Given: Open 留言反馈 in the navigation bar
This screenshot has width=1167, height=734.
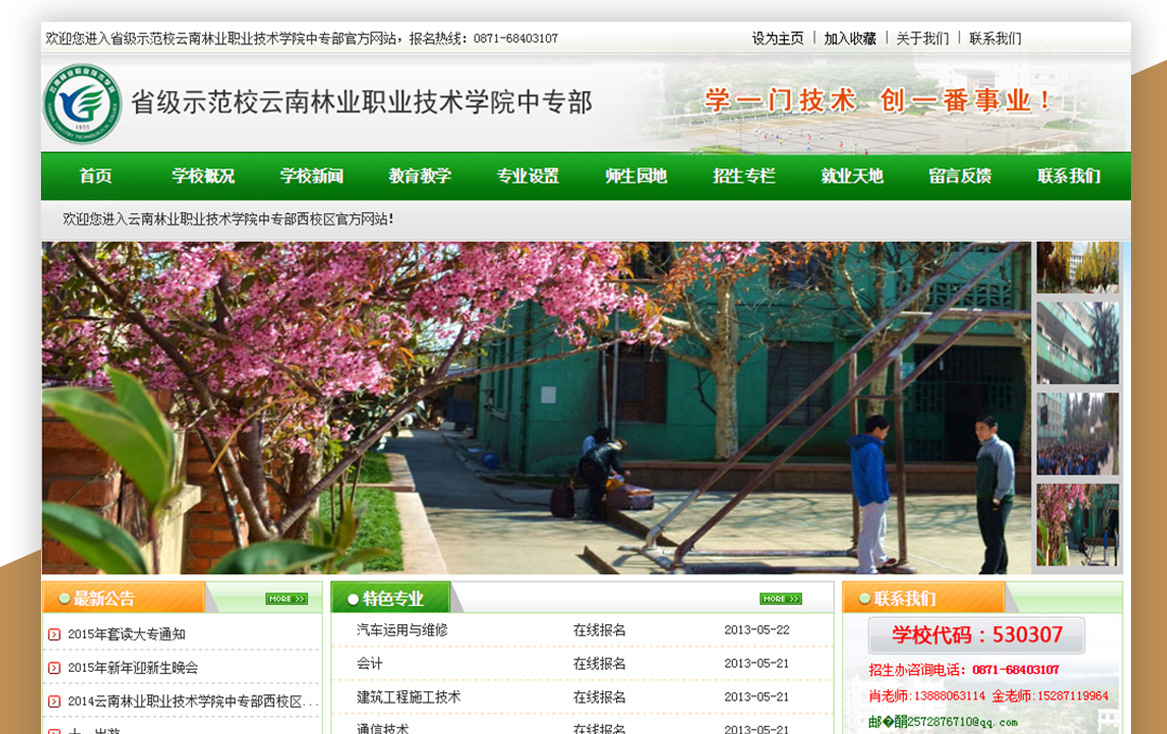Looking at the screenshot, I should [x=960, y=176].
